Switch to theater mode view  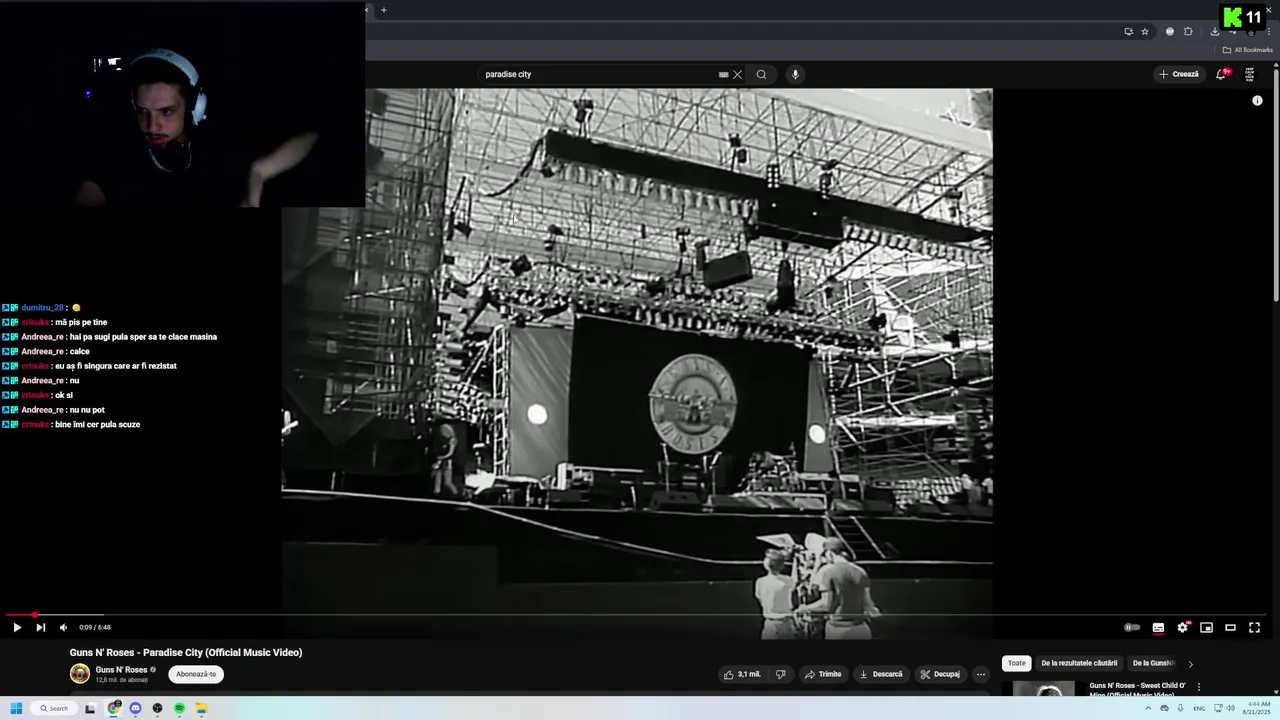tap(1230, 627)
